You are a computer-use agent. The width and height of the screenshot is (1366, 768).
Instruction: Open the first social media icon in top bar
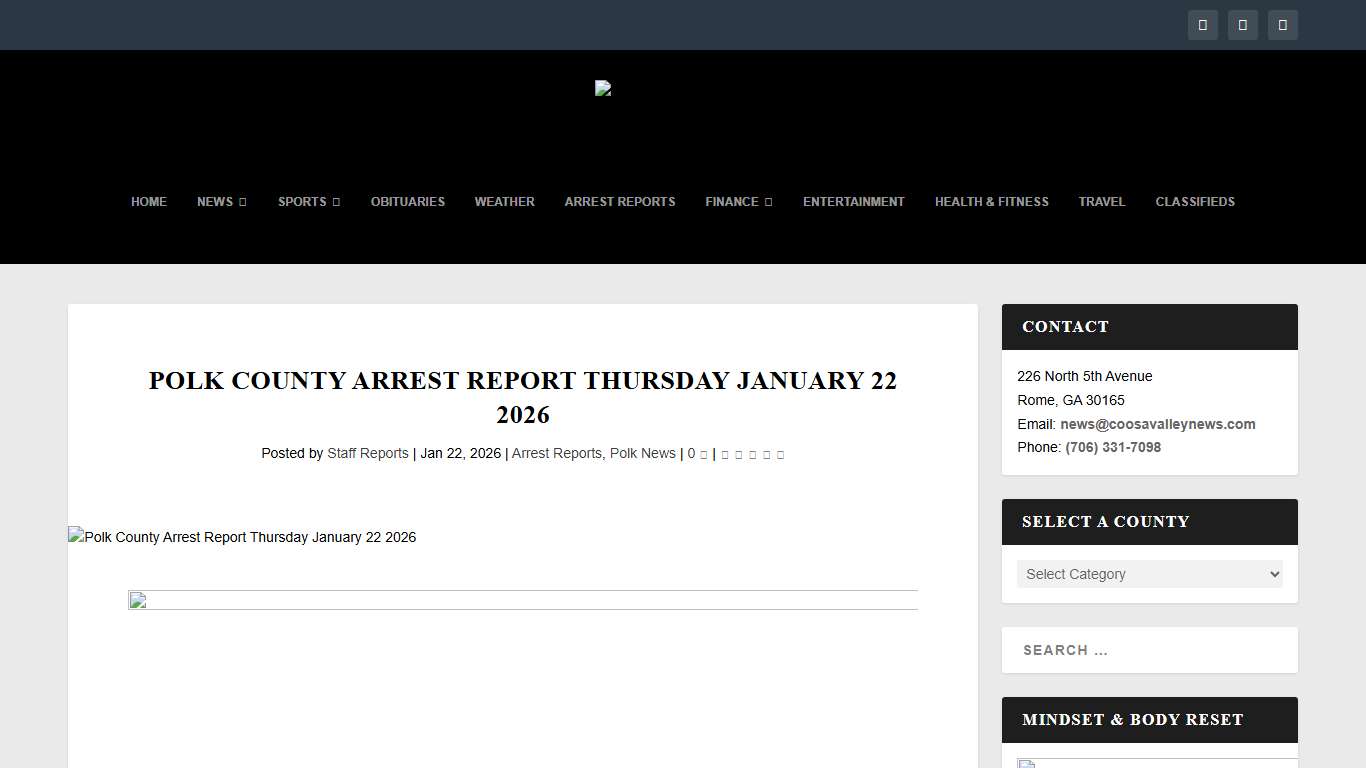coord(1203,25)
